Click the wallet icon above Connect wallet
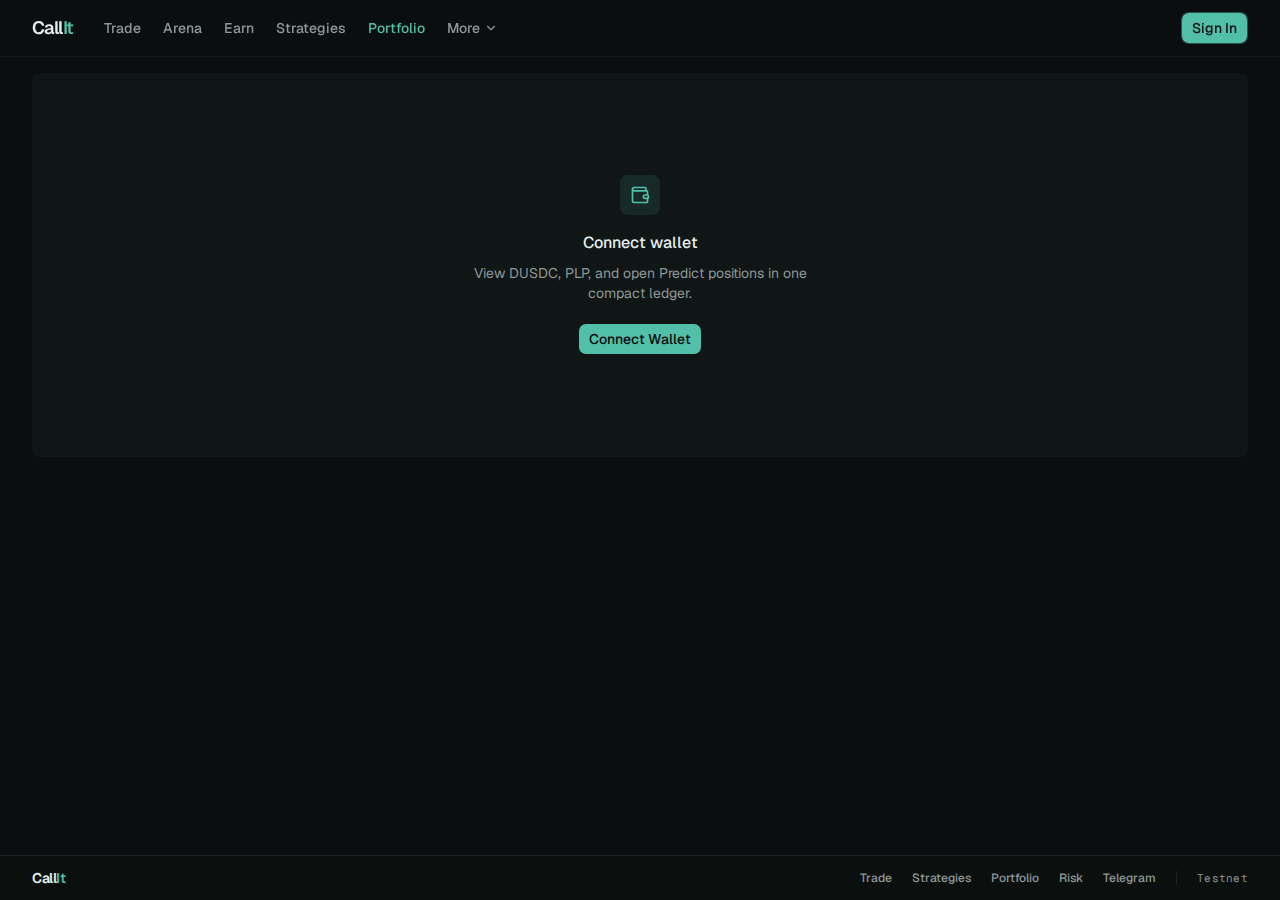The image size is (1280, 900). click(x=640, y=195)
